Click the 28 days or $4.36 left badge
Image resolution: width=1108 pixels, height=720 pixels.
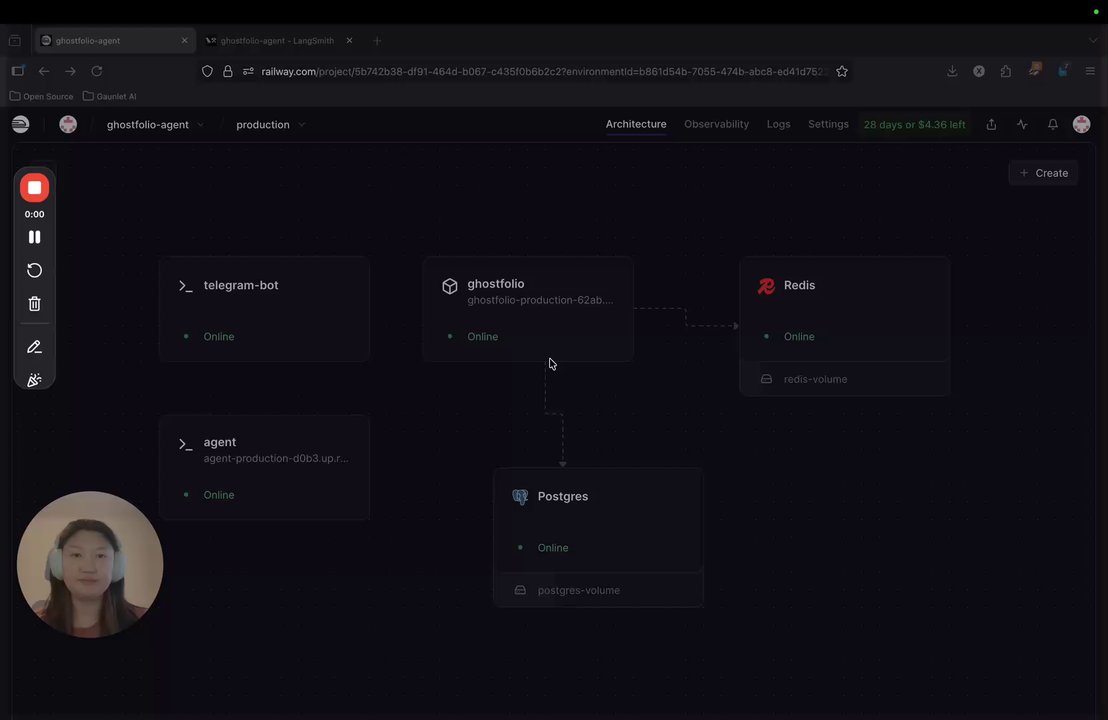pyautogui.click(x=914, y=124)
